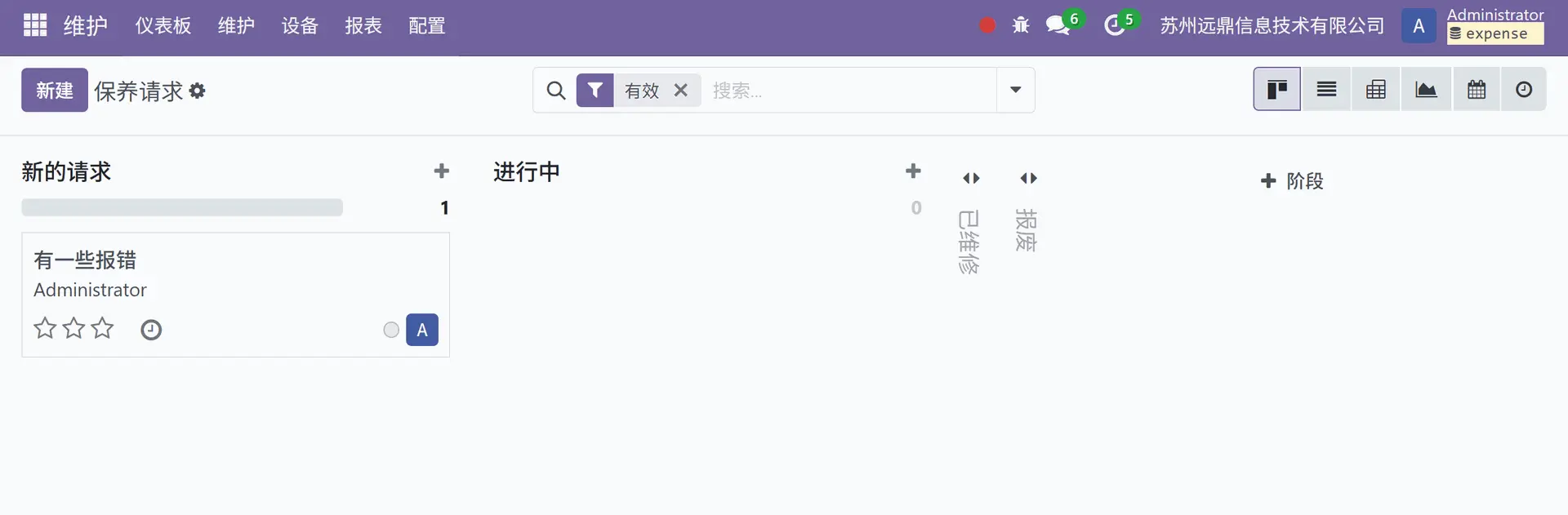Viewport: 1568px width, 515px height.
Task: Click the 新的请求 column title
Action: [66, 171]
